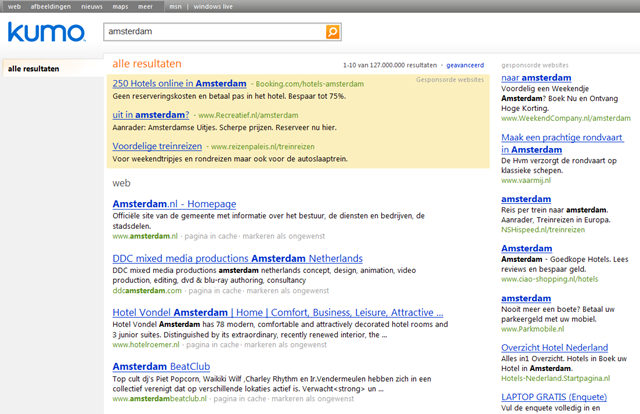The width and height of the screenshot is (640, 414).
Task: Open the web tab in top bar
Action: (x=14, y=7)
